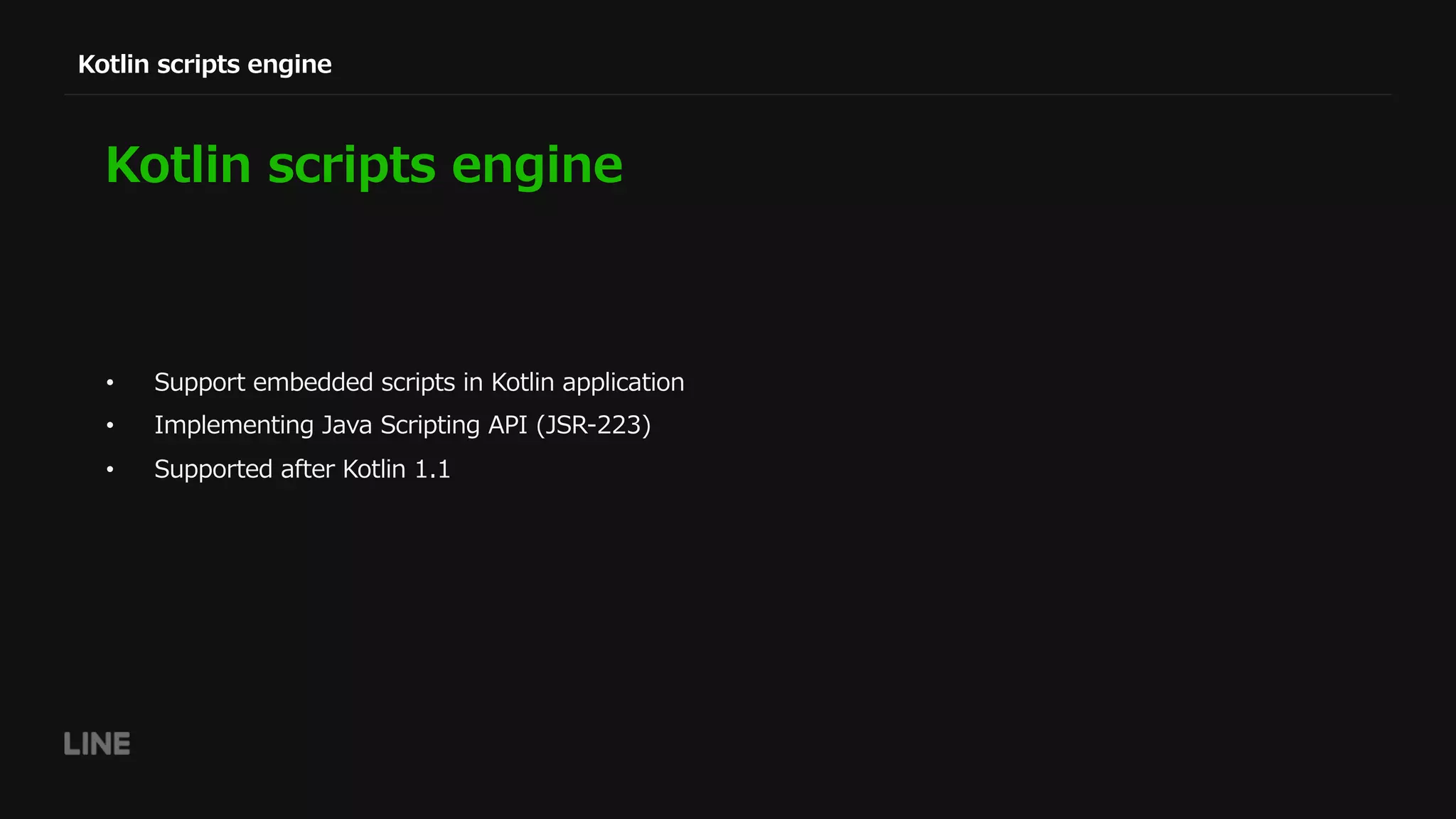Image resolution: width=1456 pixels, height=819 pixels.
Task: Click the first bullet point dot
Action: (109, 383)
